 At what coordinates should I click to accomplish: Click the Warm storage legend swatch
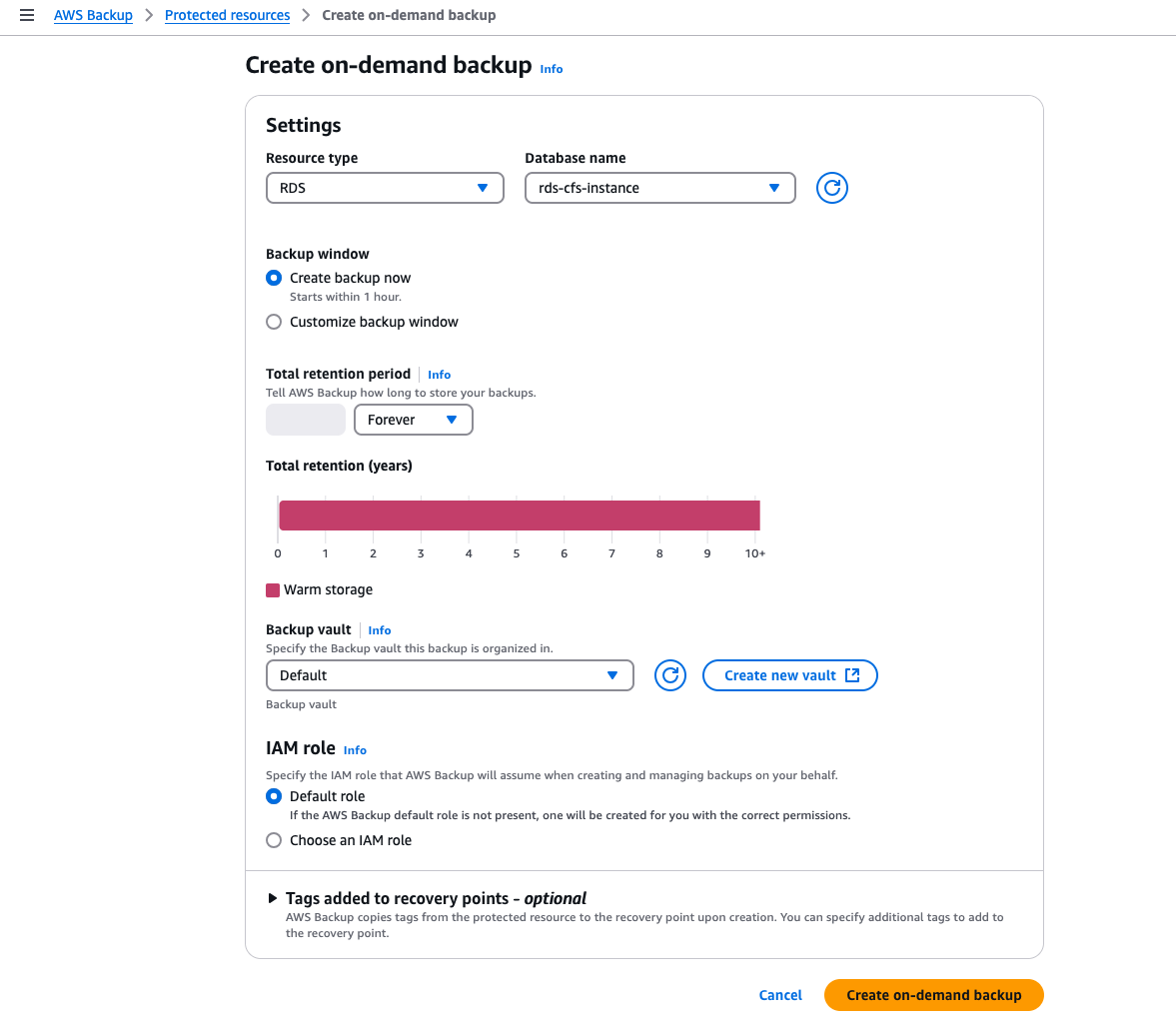273,590
